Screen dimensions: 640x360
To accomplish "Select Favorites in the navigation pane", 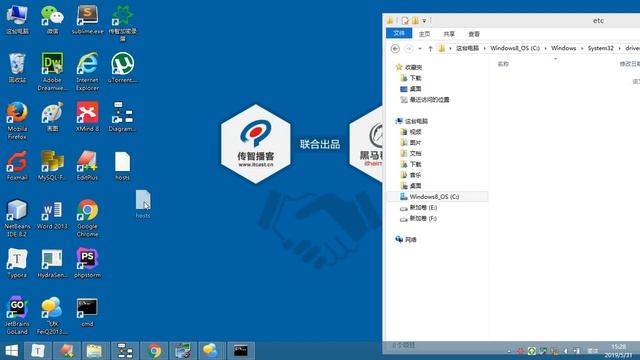I will pos(409,67).
